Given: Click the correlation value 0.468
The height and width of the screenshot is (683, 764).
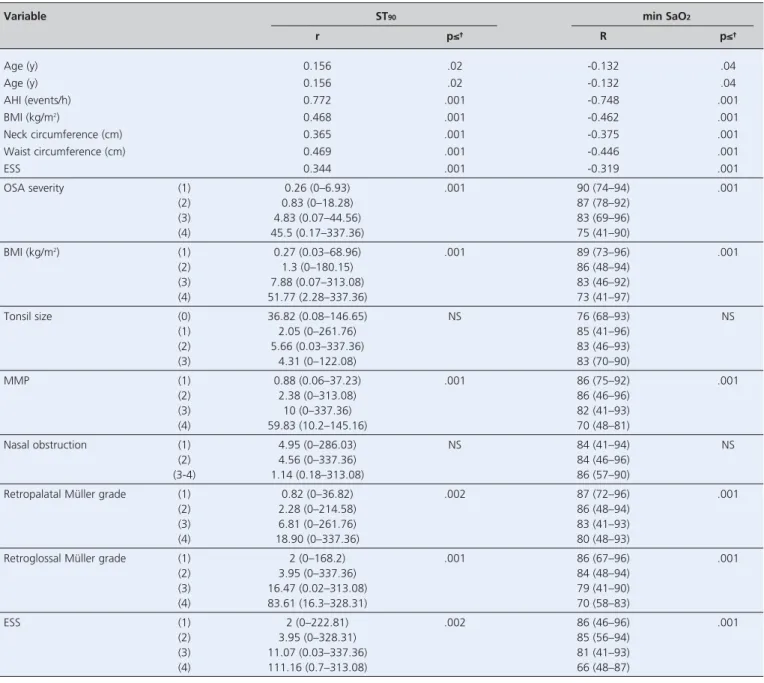Looking at the screenshot, I should 317,117.
